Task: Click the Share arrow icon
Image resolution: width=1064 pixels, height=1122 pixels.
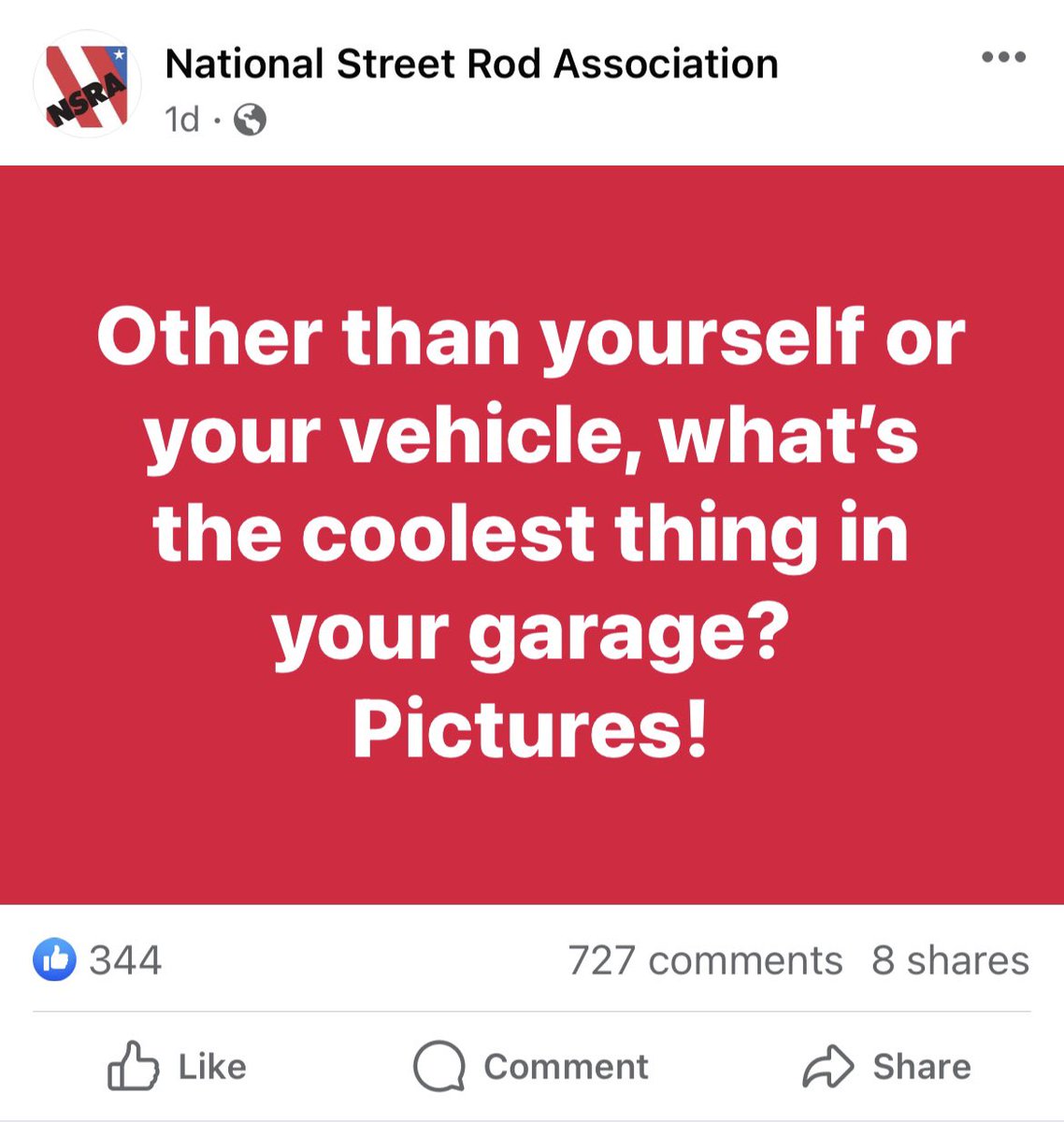Action: (828, 1067)
